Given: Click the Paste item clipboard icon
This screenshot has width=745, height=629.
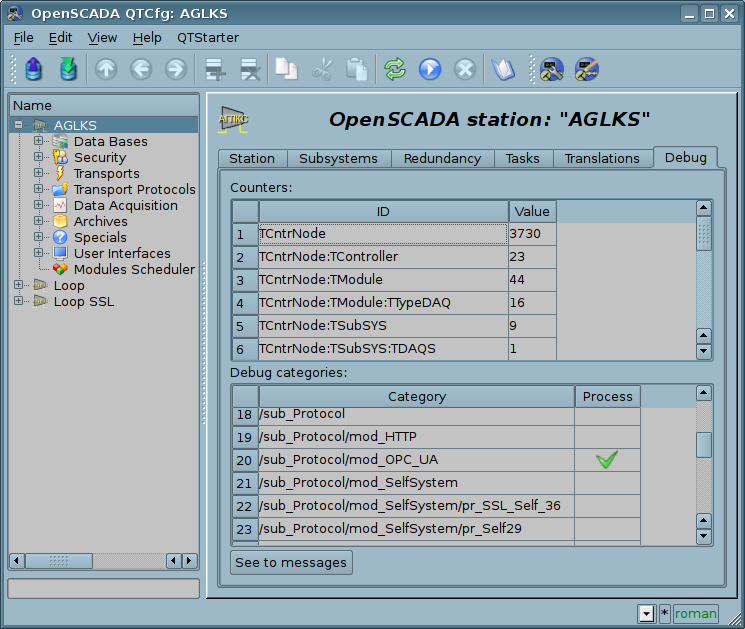Looking at the screenshot, I should [x=357, y=69].
